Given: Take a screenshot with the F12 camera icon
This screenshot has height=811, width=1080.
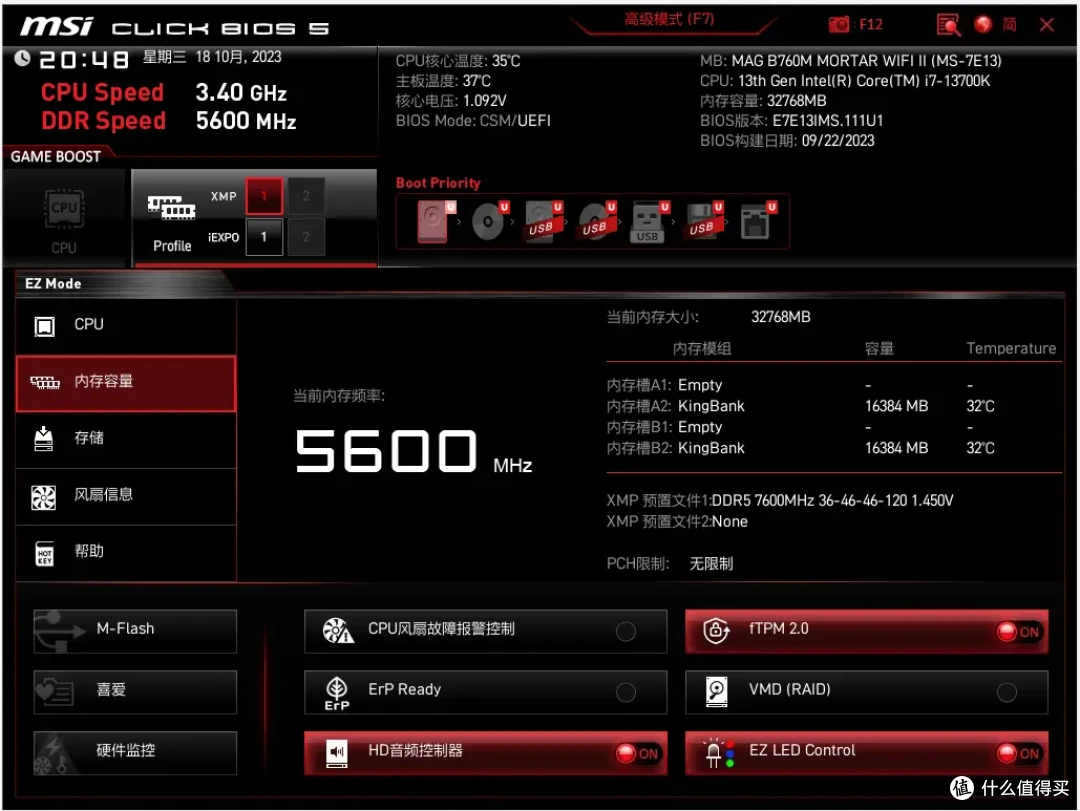Looking at the screenshot, I should (x=838, y=25).
